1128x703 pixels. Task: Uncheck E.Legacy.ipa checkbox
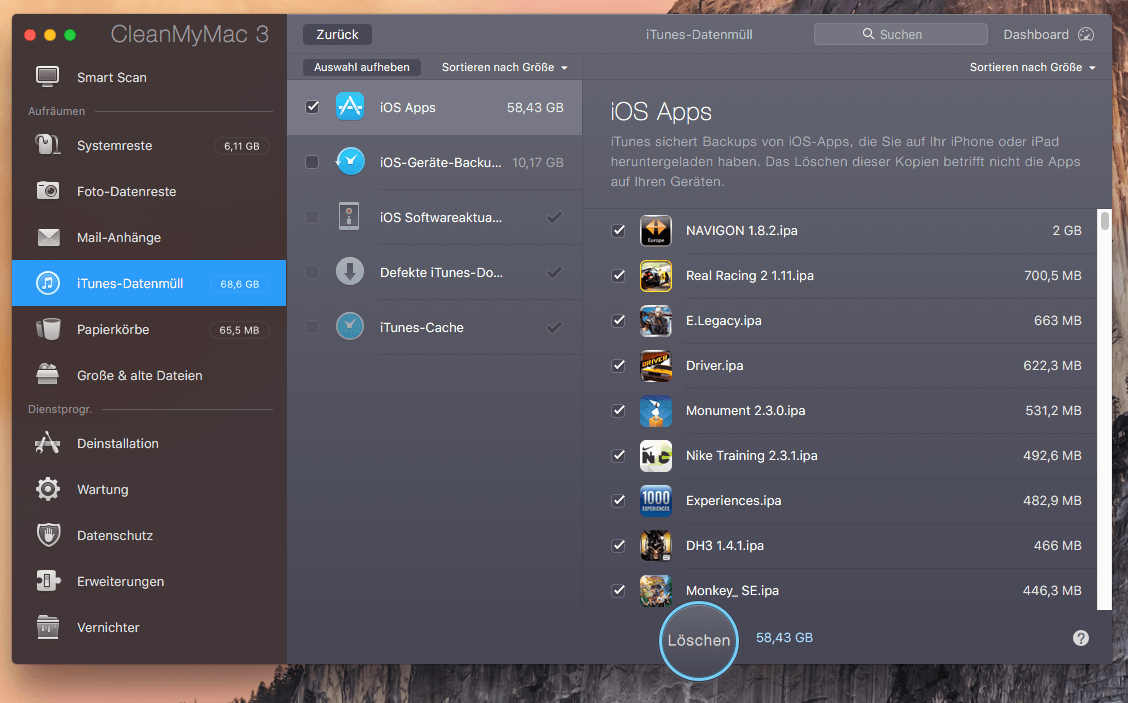coord(619,321)
